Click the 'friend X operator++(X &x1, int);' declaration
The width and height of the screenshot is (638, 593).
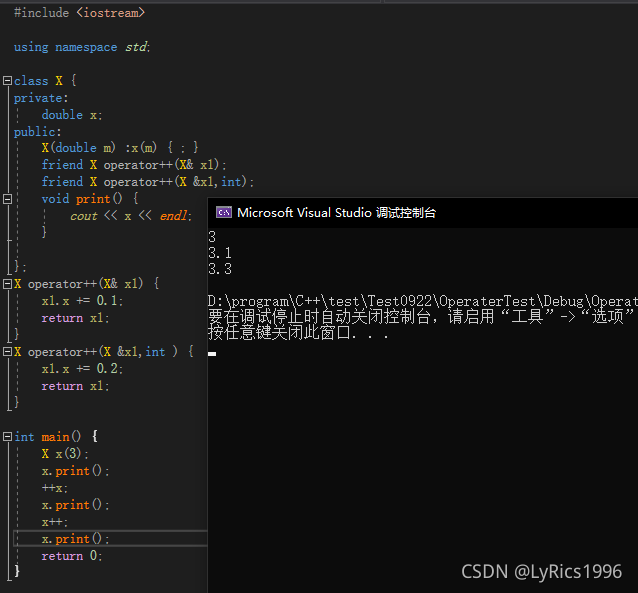coord(148,182)
